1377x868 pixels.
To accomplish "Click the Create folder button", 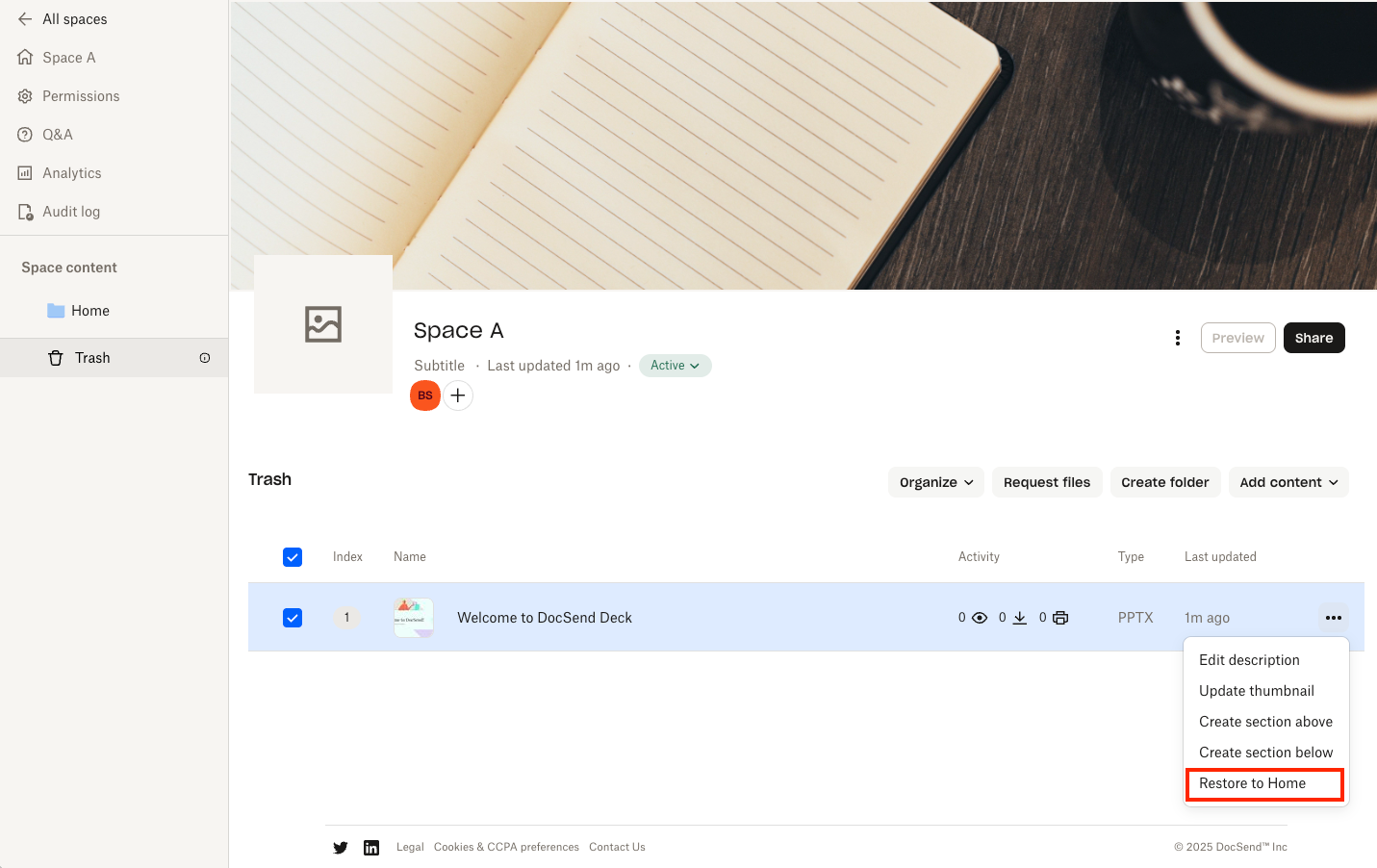I will [x=1164, y=482].
